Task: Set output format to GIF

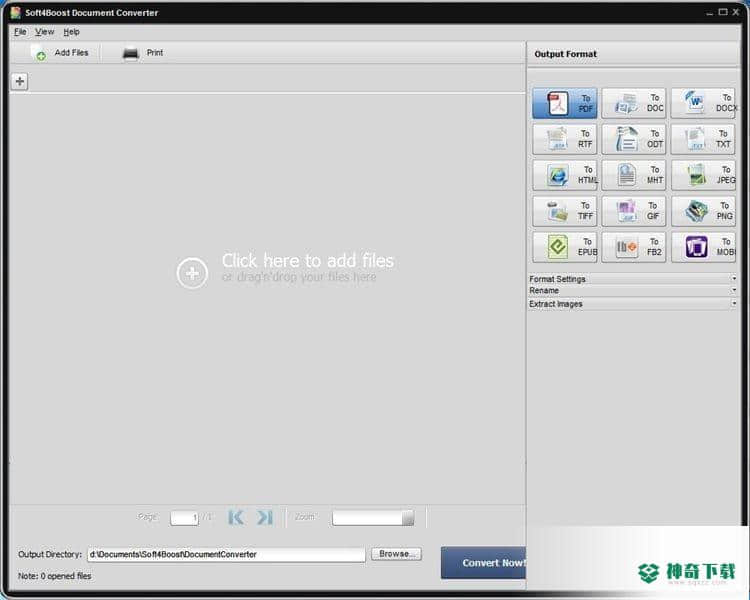Action: [x=633, y=211]
